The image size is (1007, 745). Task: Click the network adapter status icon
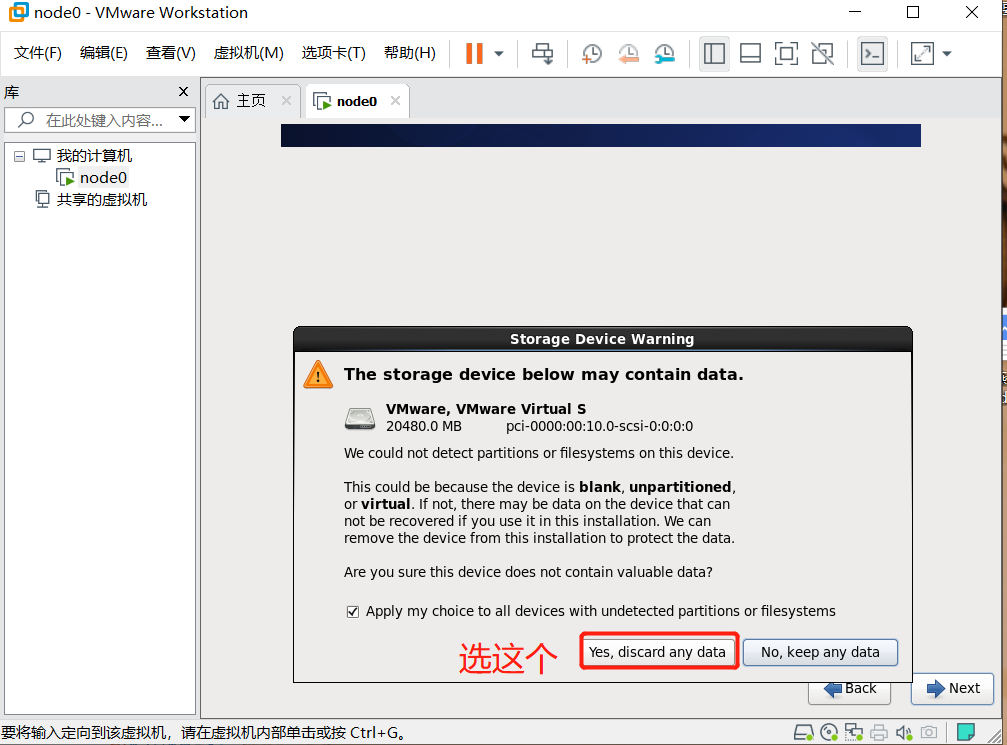[854, 732]
